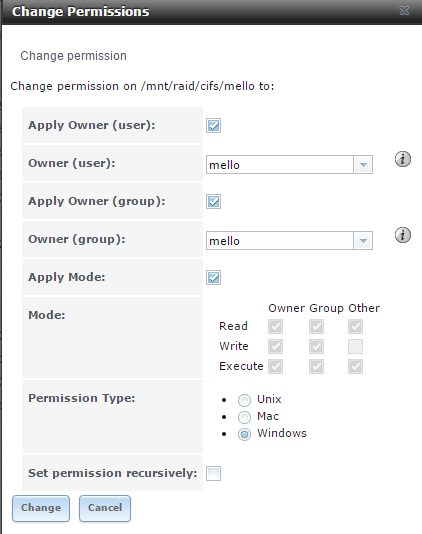Toggle Other Write mode checkbox
Viewport: 422px width, 534px height.
(355, 347)
